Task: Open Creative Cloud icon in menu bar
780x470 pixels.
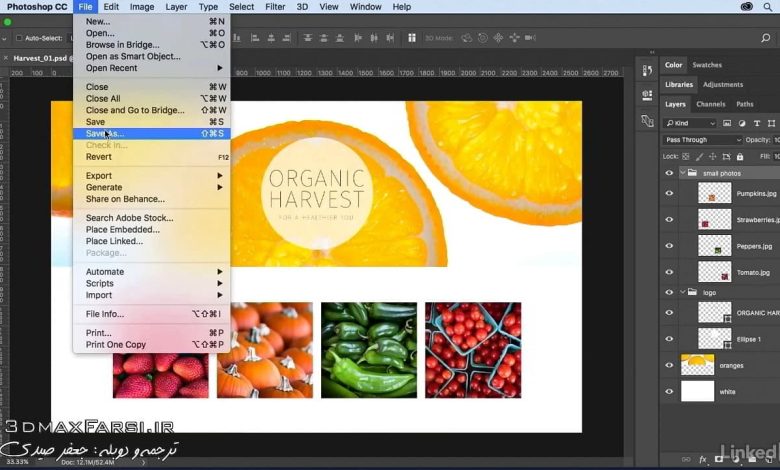Action: click(746, 6)
